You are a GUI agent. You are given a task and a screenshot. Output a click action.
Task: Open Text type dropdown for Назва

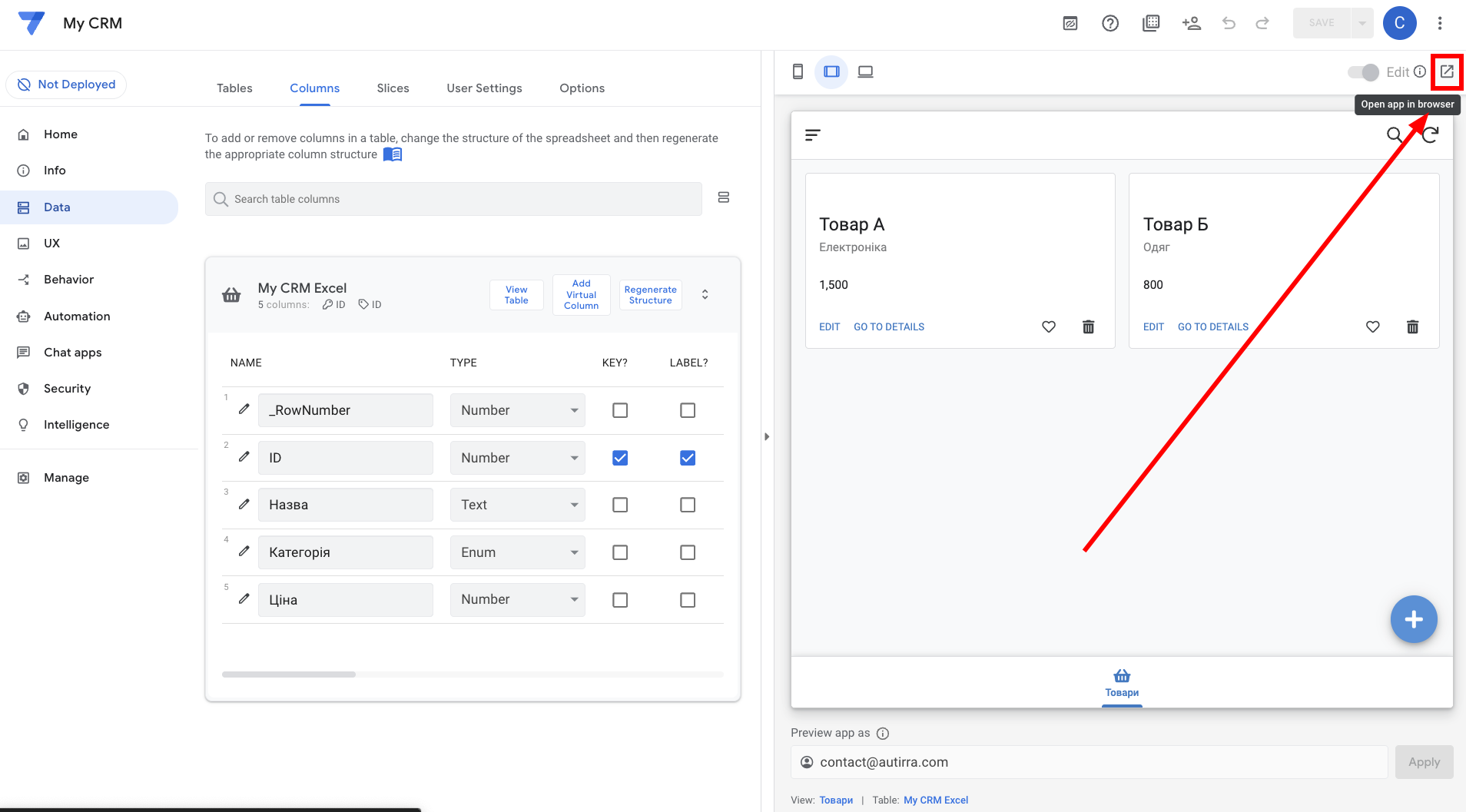pos(518,505)
